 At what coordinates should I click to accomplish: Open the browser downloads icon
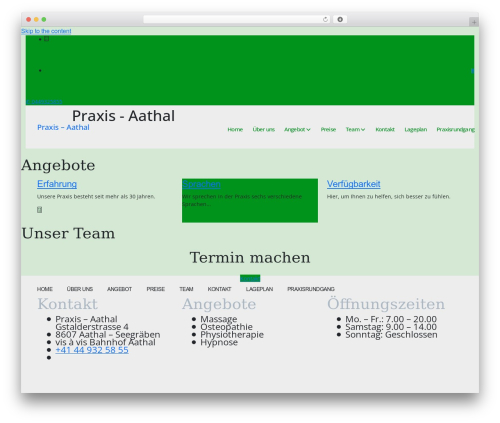[340, 19]
